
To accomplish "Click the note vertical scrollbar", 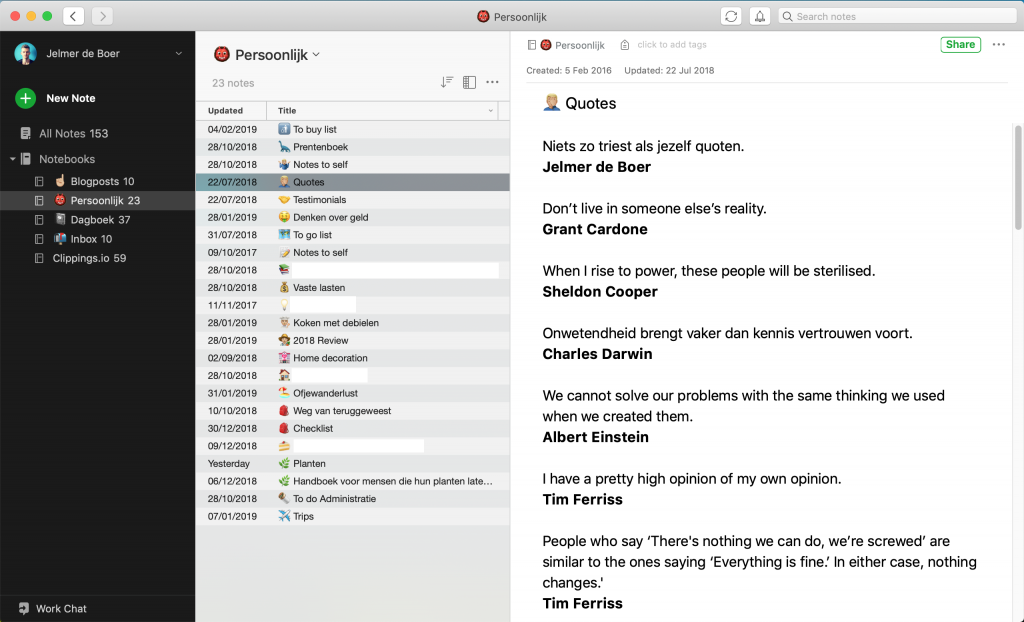I will tap(1017, 178).
